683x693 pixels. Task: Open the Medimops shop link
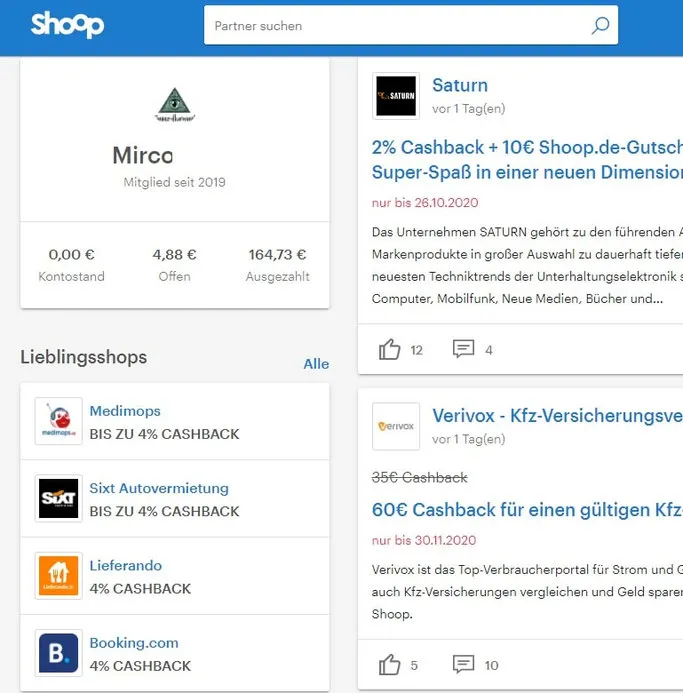(125, 411)
